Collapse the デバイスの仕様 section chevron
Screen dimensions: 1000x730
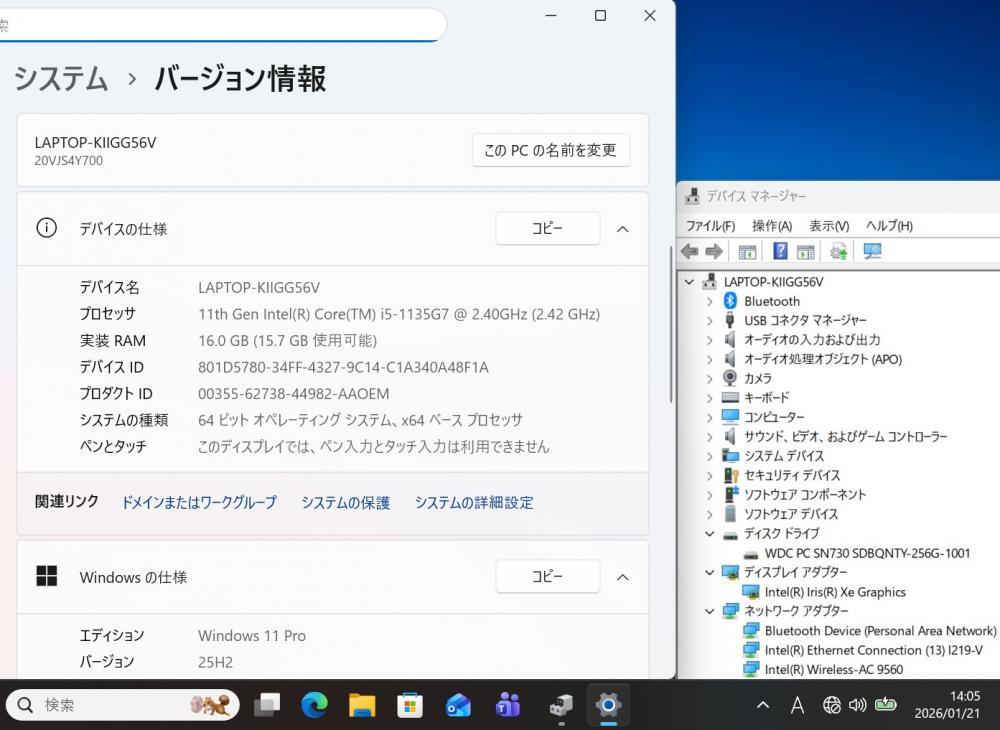622,229
